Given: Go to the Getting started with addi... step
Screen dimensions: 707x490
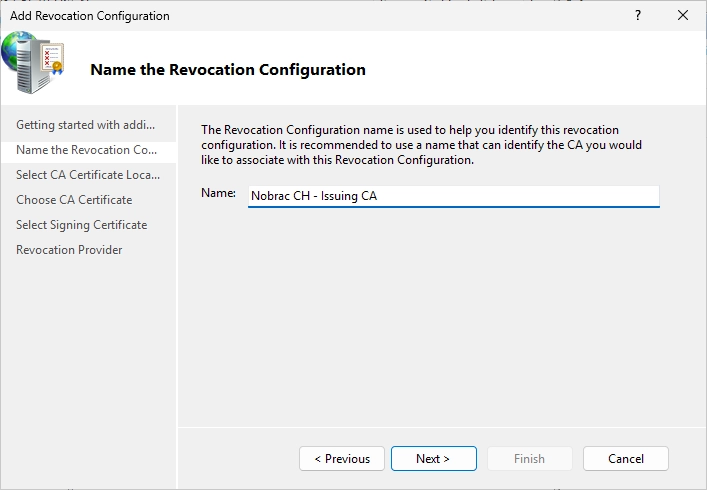Looking at the screenshot, I should tap(86, 125).
